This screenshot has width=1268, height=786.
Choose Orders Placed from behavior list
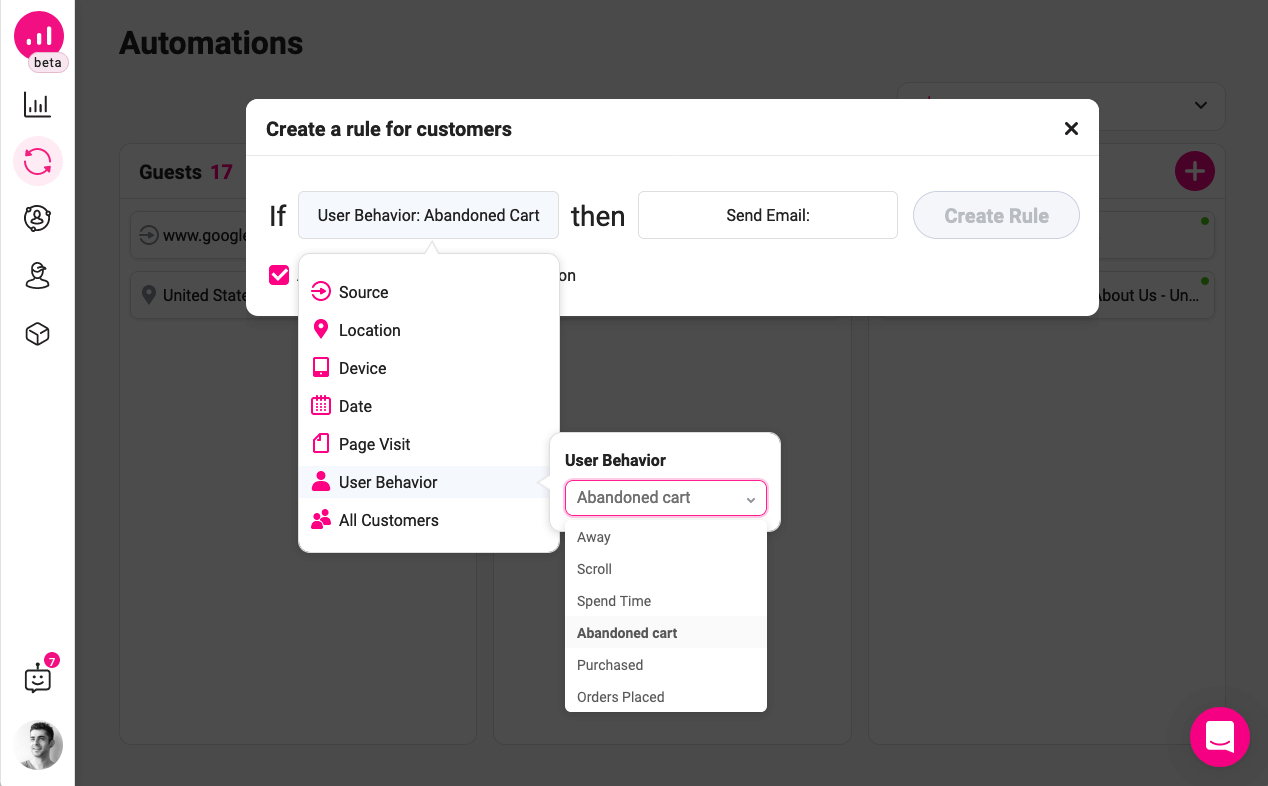[666, 697]
